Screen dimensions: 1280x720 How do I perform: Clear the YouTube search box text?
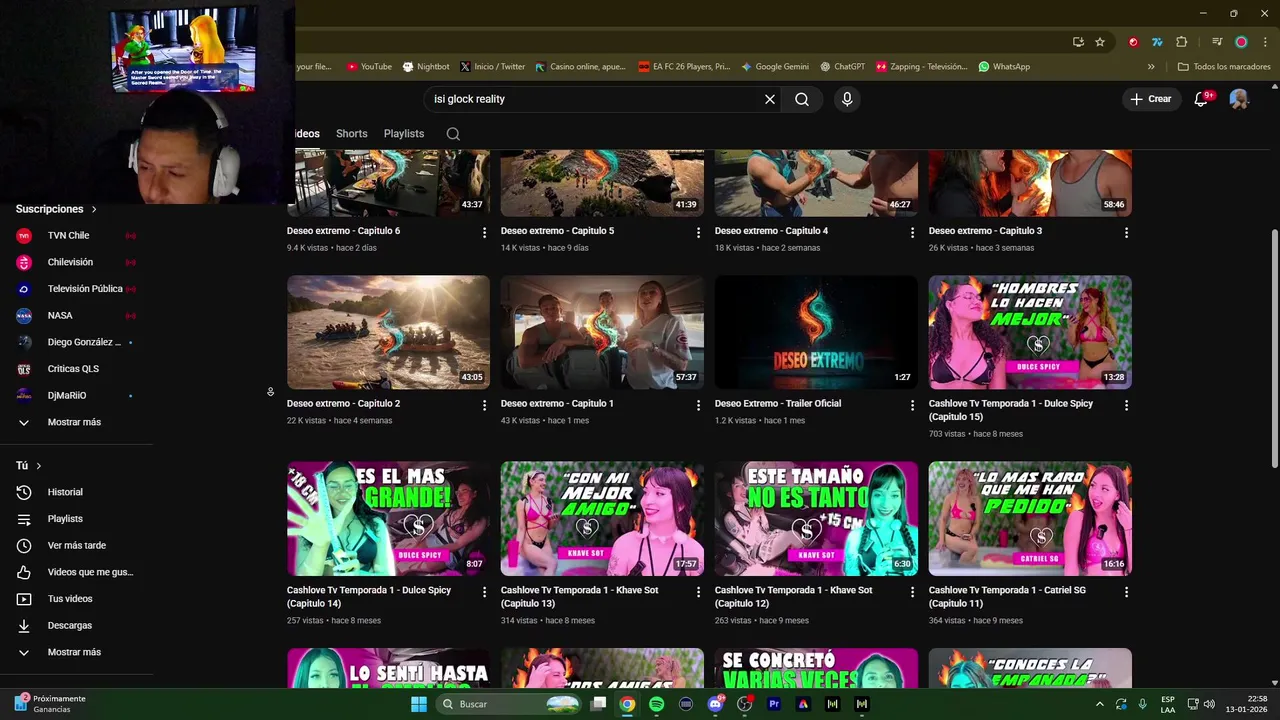(x=770, y=99)
